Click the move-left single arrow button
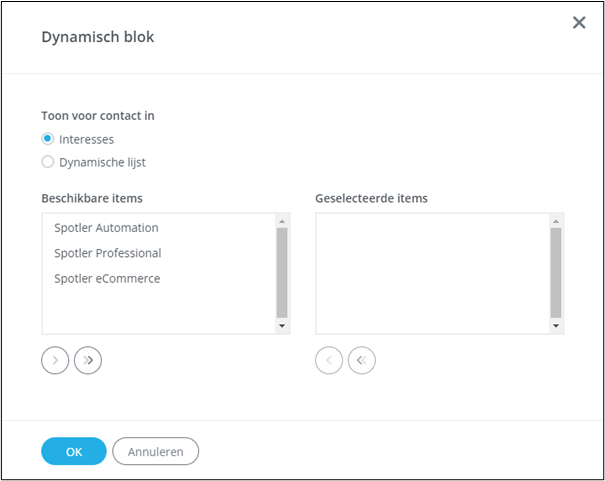605x481 pixels. pyautogui.click(x=329, y=360)
